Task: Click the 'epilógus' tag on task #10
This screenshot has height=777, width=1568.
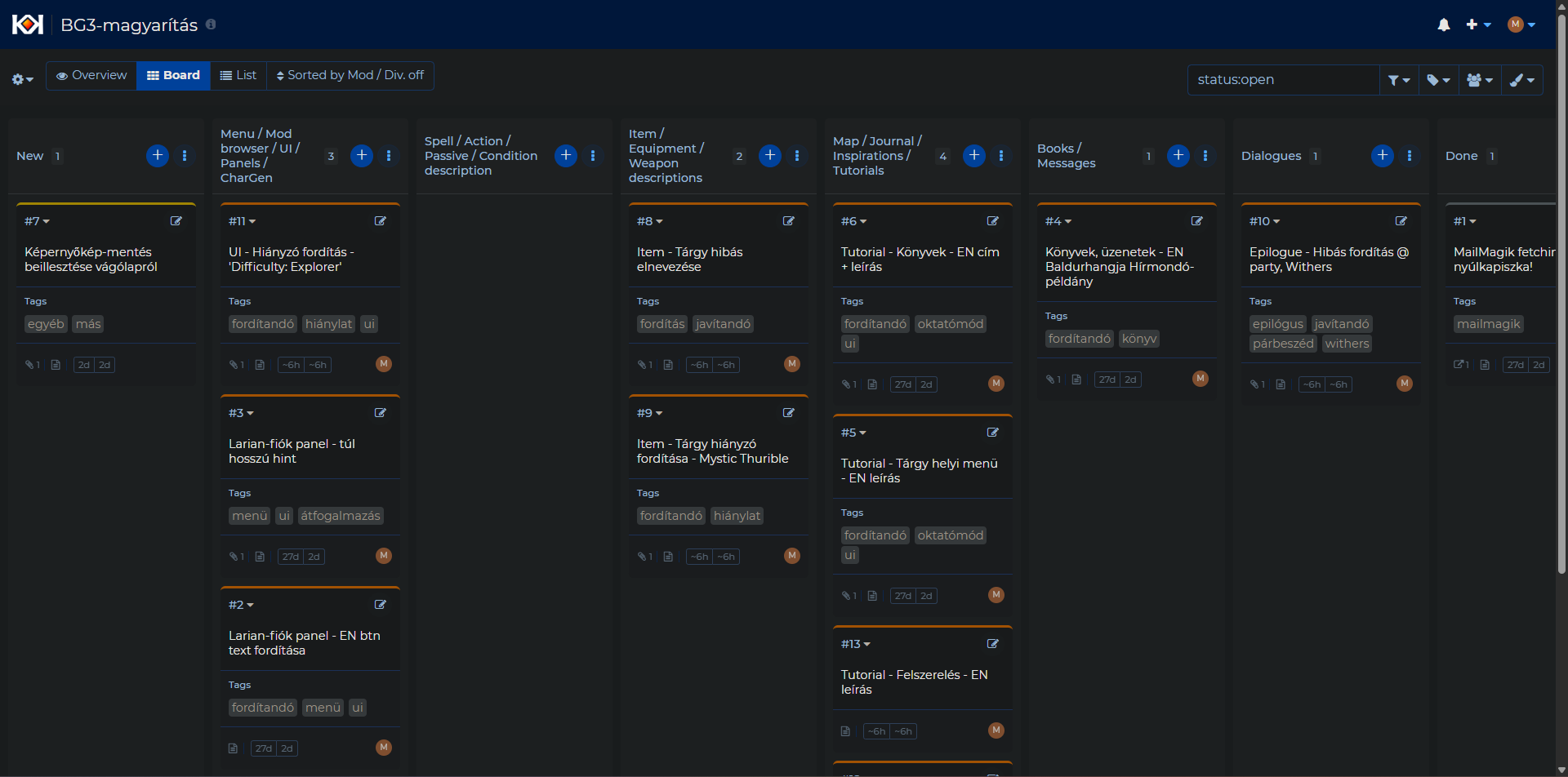Action: coord(1278,324)
